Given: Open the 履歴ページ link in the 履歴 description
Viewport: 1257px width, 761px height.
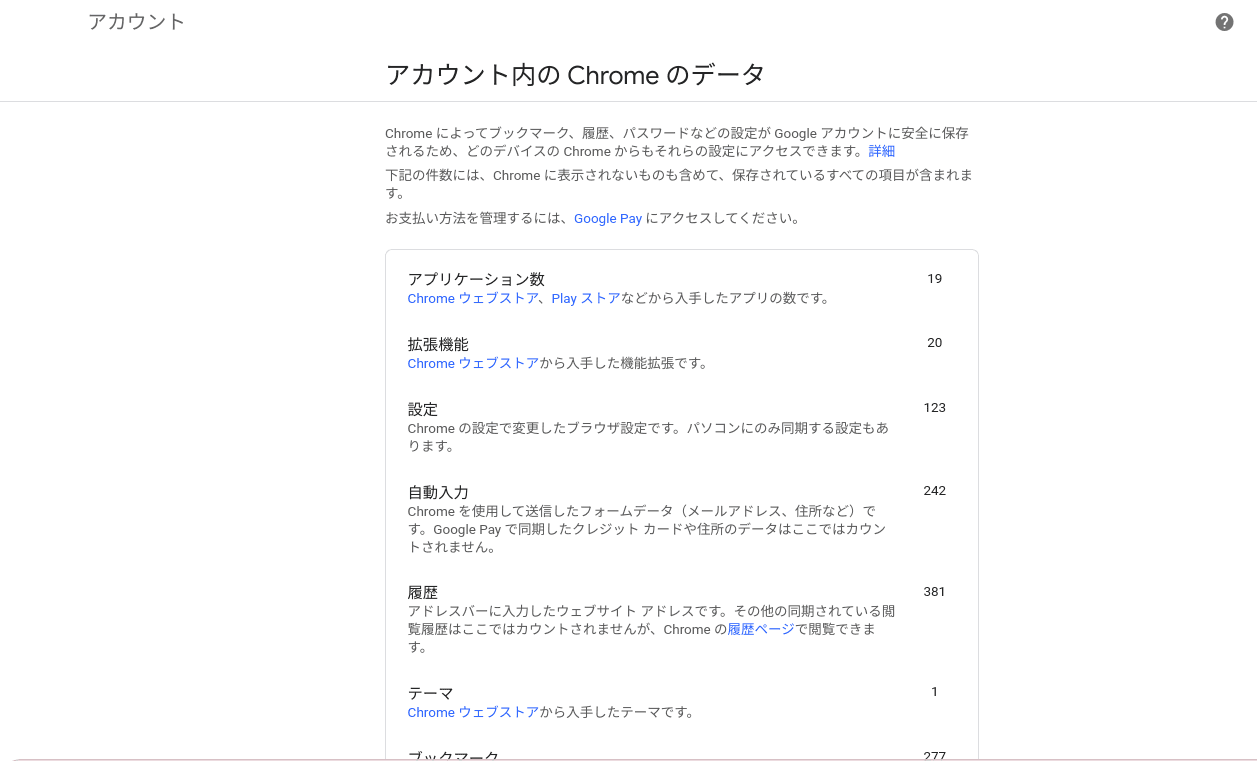Looking at the screenshot, I should (x=759, y=627).
